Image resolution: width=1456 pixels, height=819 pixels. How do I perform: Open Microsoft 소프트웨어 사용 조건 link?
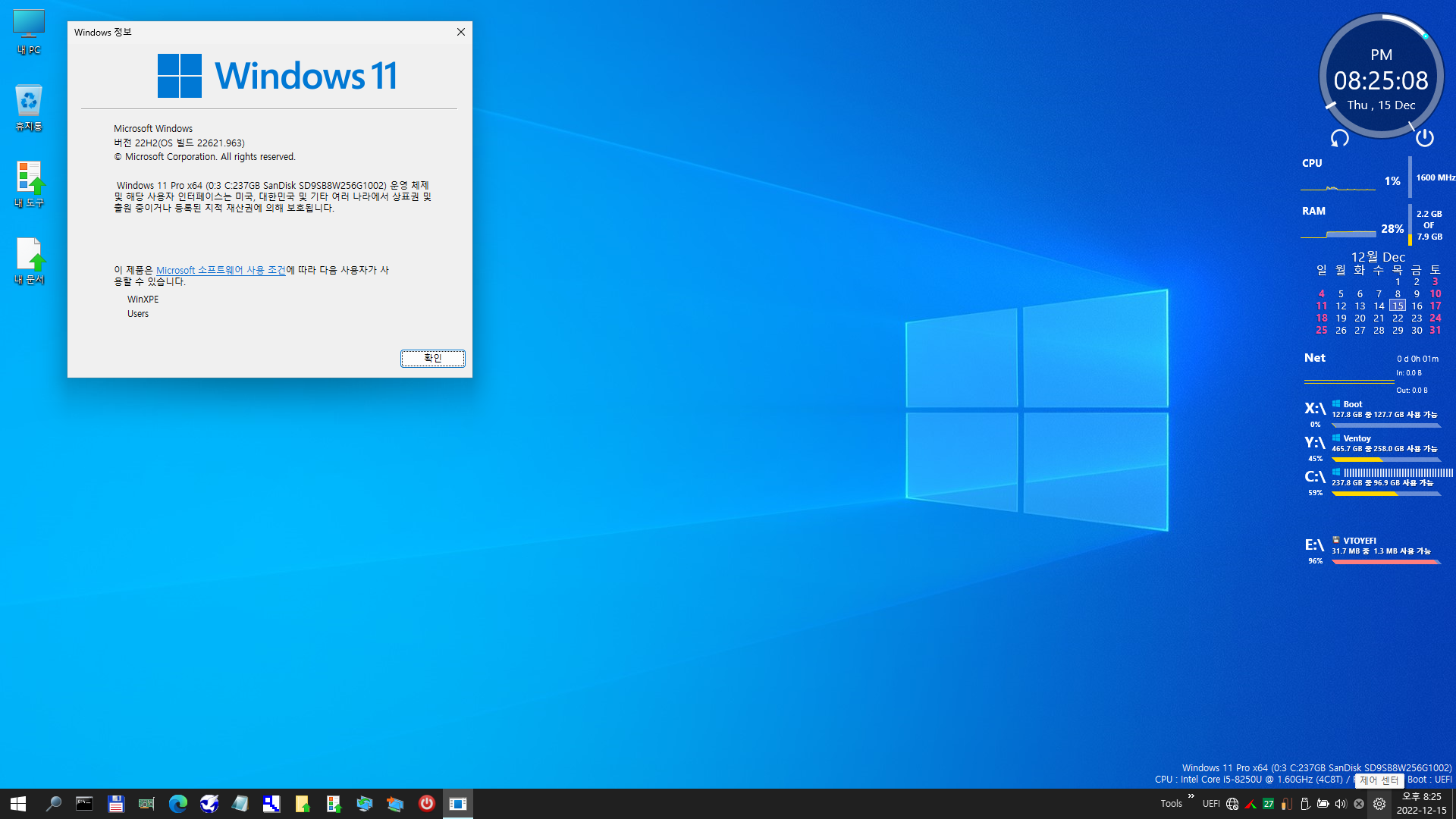221,270
